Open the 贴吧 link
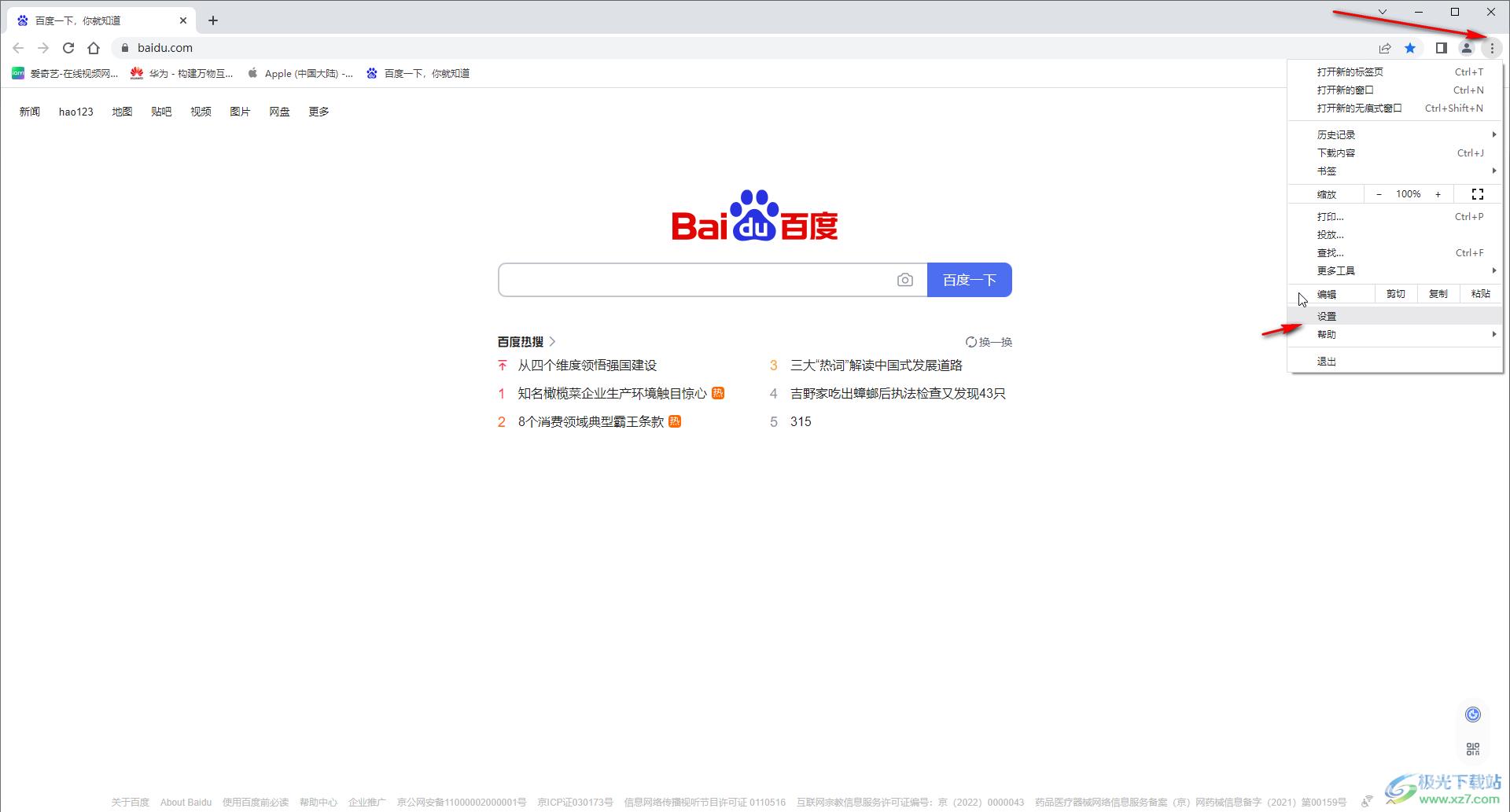The height and width of the screenshot is (812, 1510). point(161,112)
